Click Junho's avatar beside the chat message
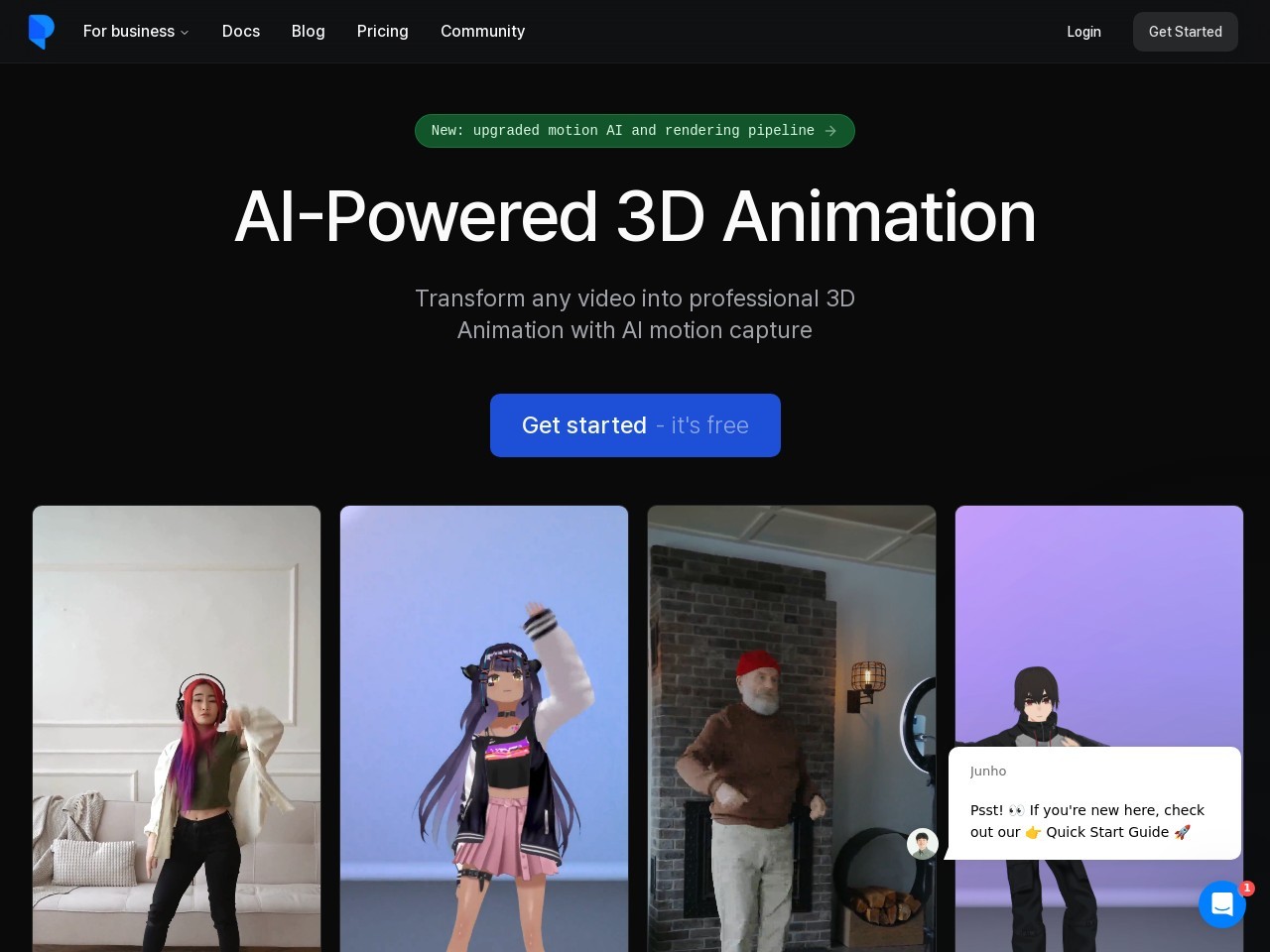The width and height of the screenshot is (1270, 952). [923, 844]
